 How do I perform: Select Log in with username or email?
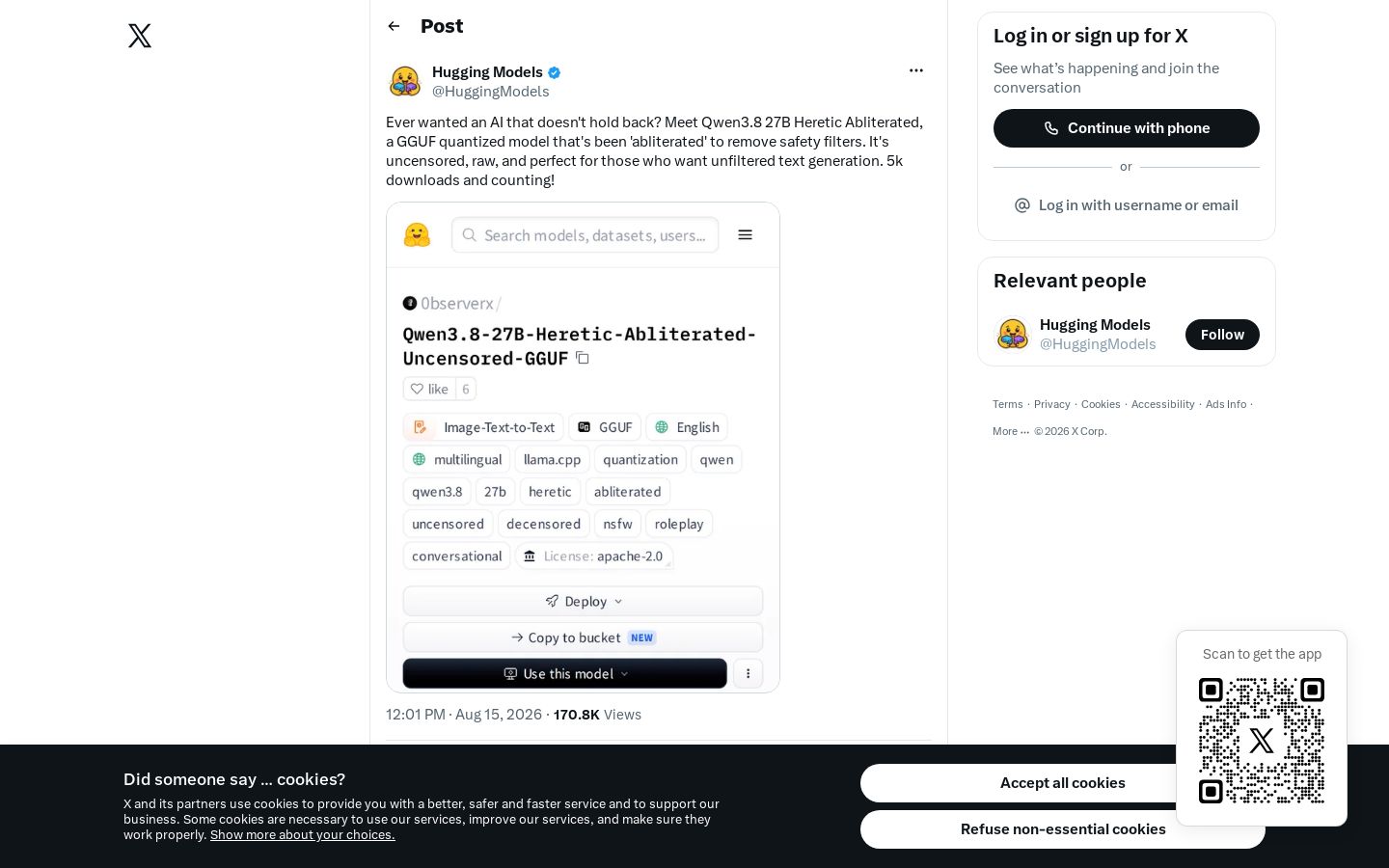pyautogui.click(x=1127, y=205)
